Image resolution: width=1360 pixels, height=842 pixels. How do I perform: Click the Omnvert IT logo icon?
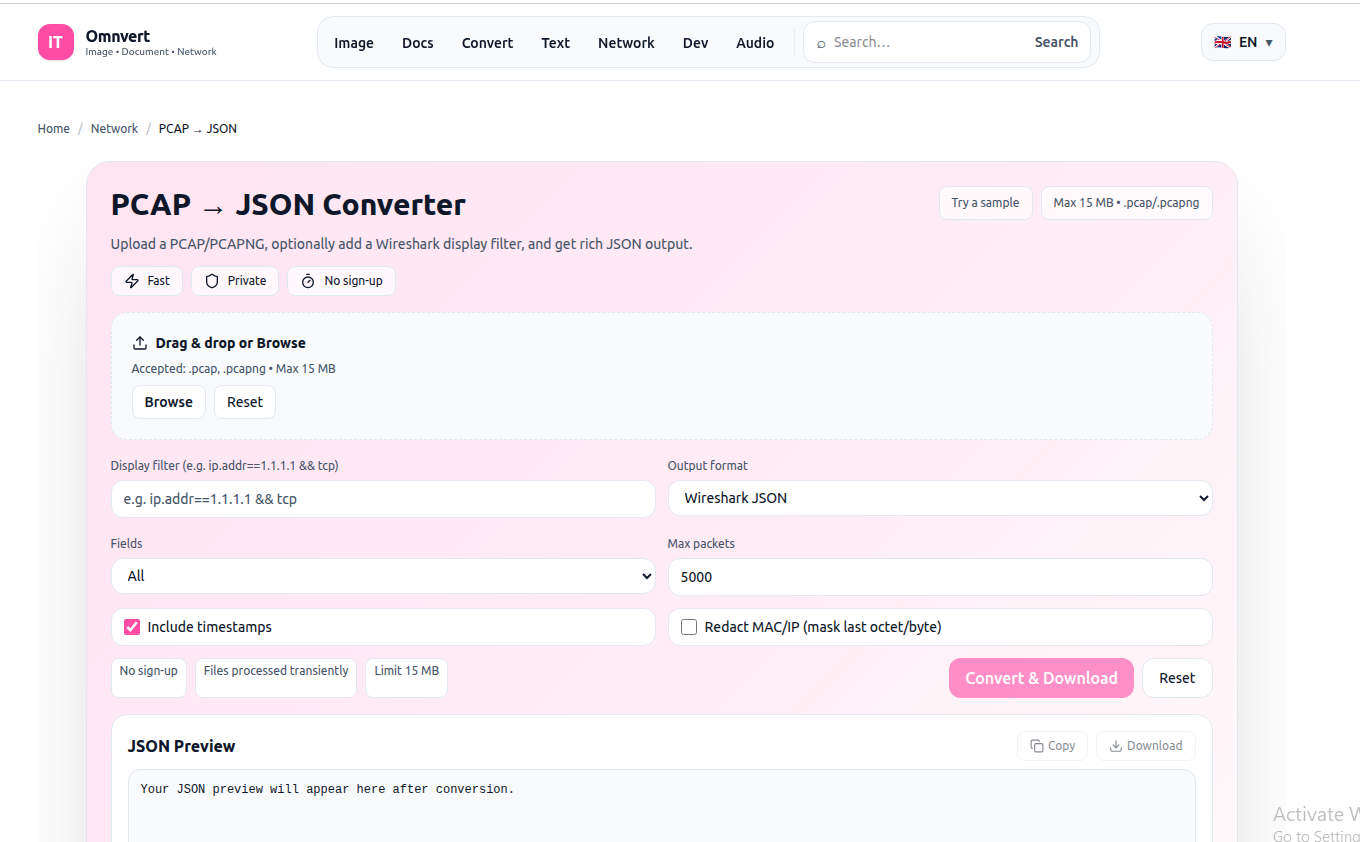(x=55, y=41)
